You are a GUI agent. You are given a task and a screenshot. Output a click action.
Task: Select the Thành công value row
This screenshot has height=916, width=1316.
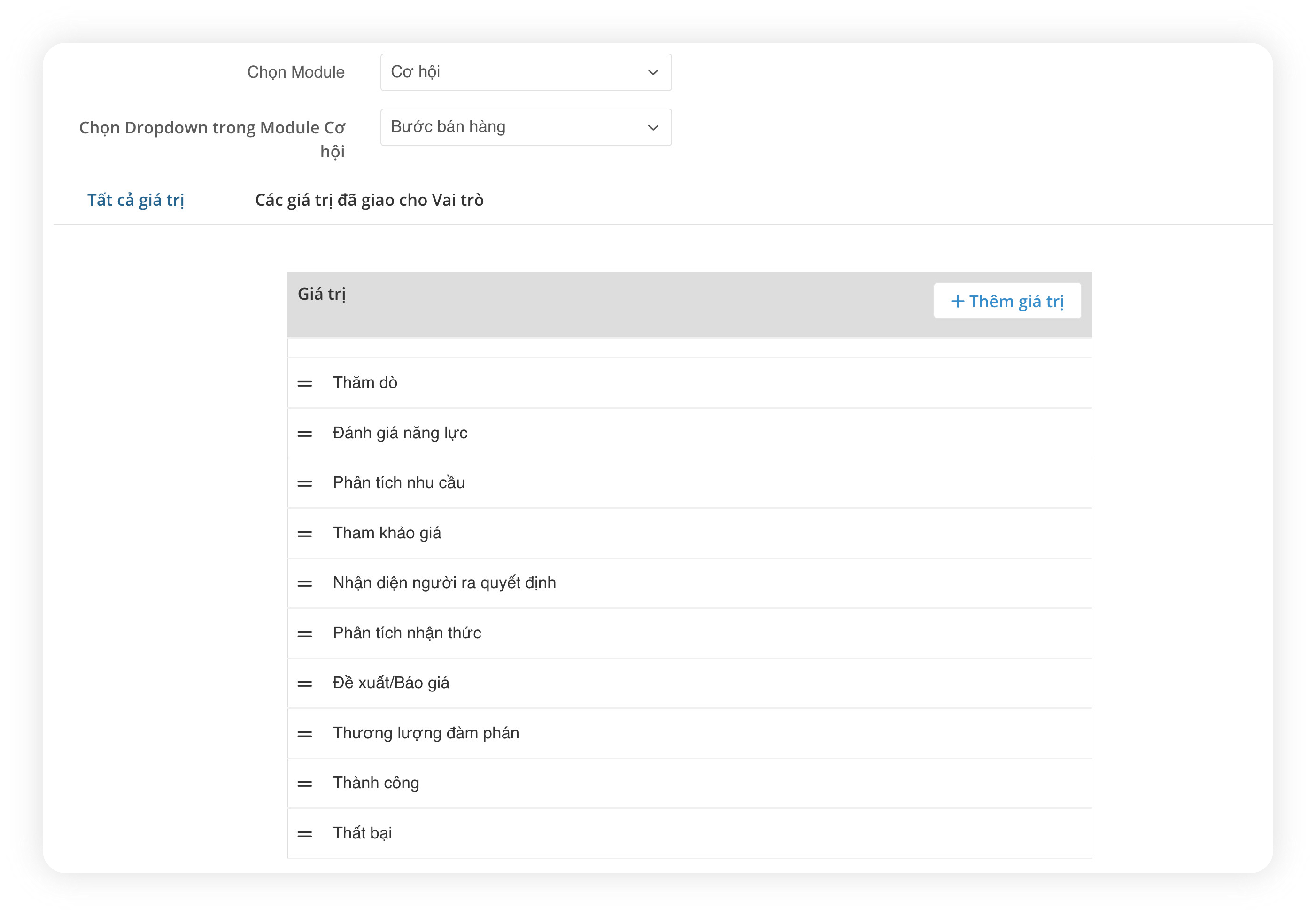tap(688, 783)
